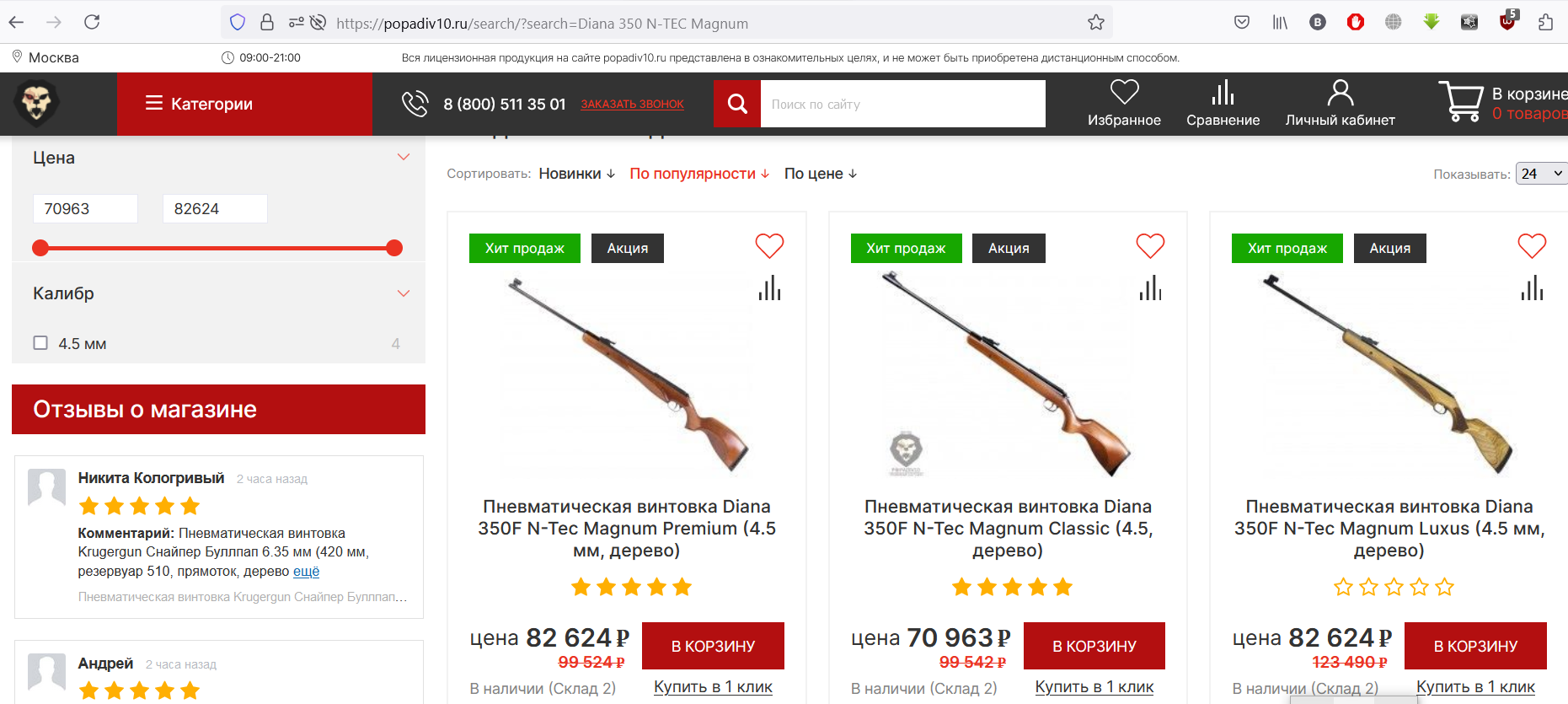Add Diana Premium rifle to comparison
Screen dimensions: 1568x704
point(769,289)
